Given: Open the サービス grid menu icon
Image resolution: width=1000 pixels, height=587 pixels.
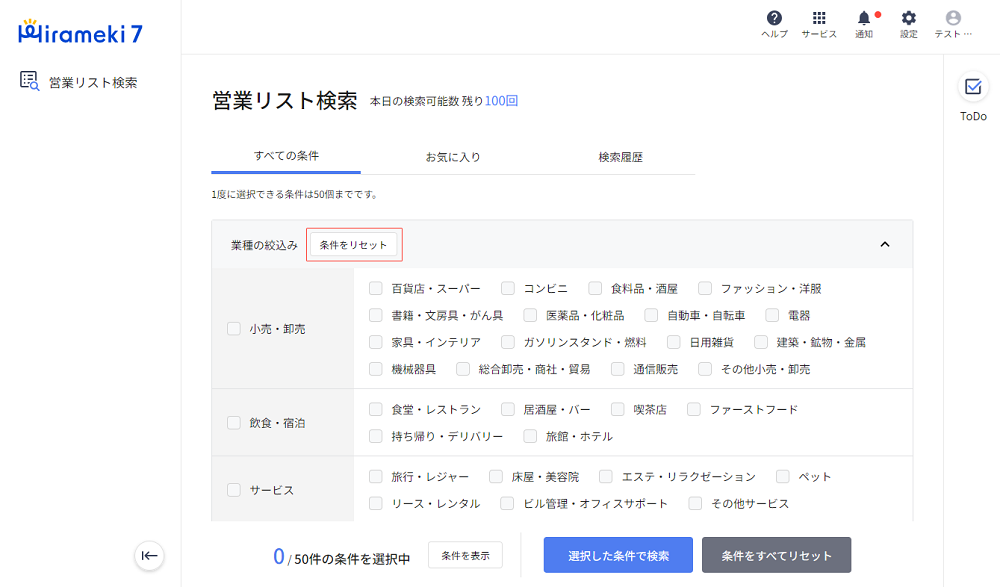Looking at the screenshot, I should (819, 23).
